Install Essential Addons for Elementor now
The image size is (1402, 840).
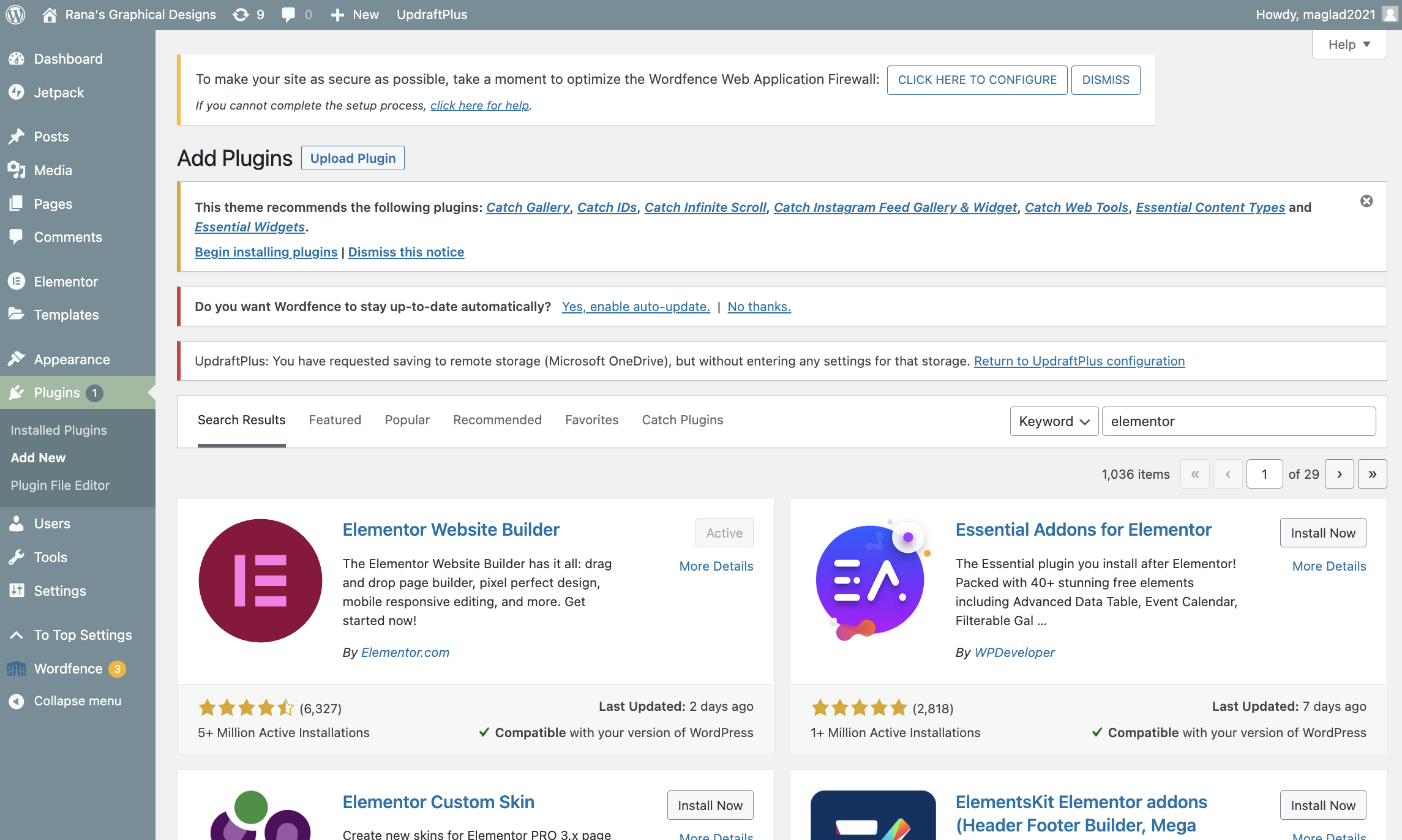(x=1323, y=533)
